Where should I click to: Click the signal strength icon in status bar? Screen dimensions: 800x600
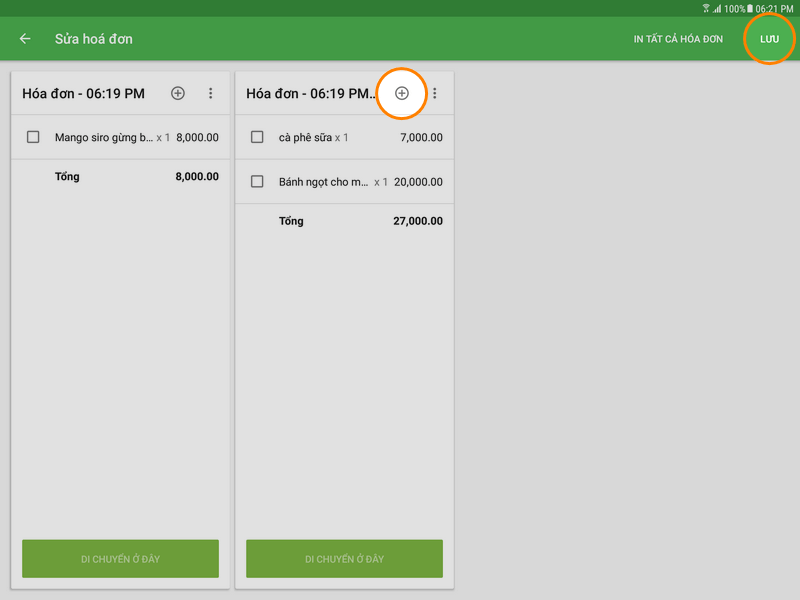(717, 9)
